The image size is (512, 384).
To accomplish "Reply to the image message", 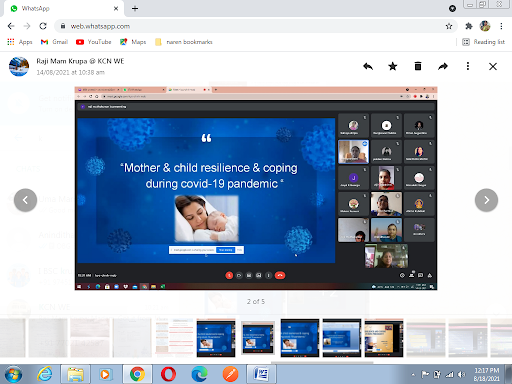I will click(x=368, y=66).
